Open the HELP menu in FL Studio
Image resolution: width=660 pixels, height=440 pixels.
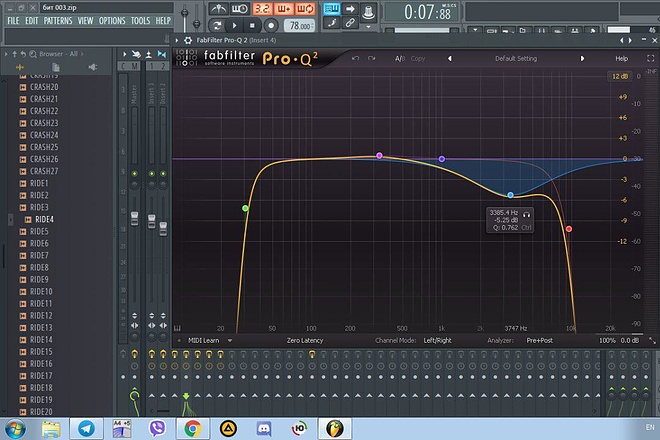tap(163, 21)
